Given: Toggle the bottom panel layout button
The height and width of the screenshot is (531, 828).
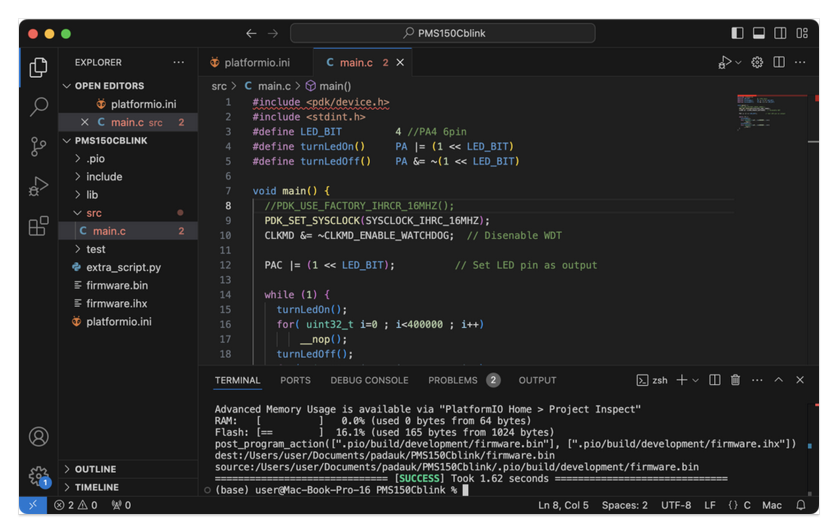Looking at the screenshot, I should 759,33.
